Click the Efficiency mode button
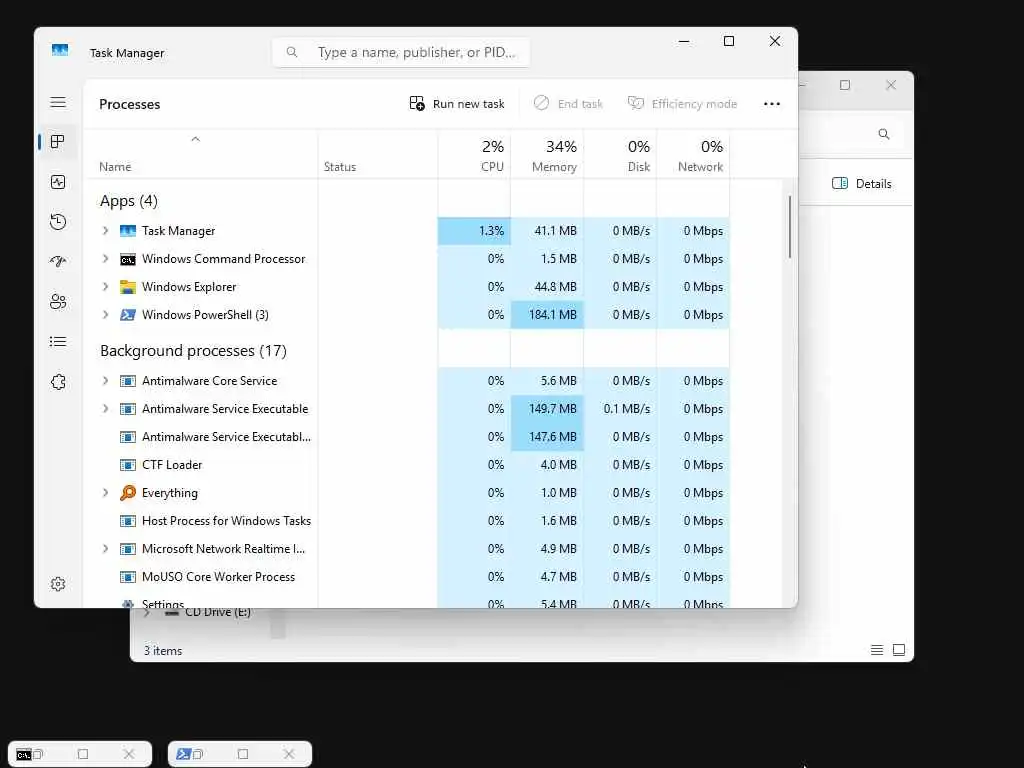 [682, 104]
